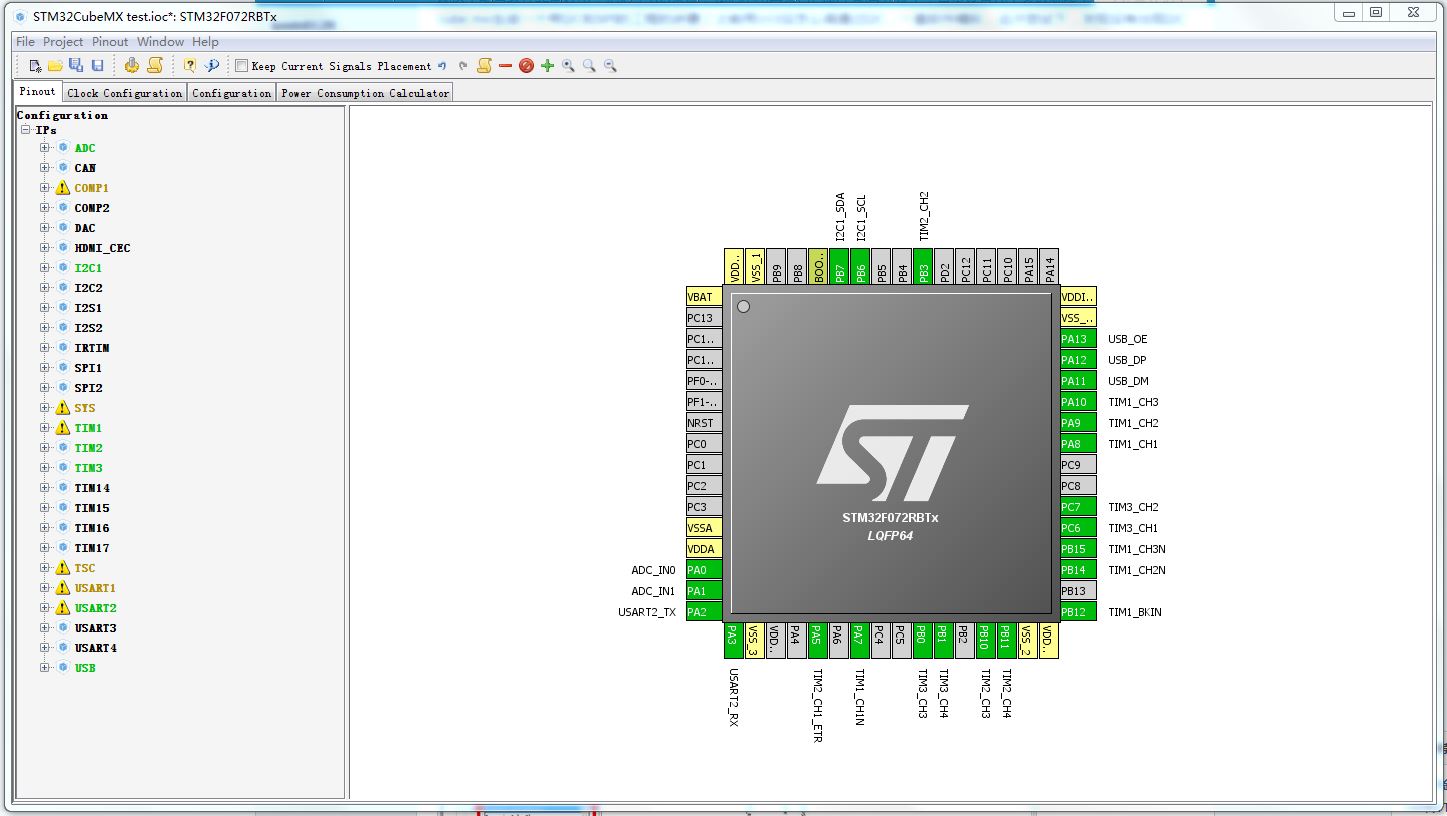
Task: Open the File menu
Action: (x=25, y=42)
